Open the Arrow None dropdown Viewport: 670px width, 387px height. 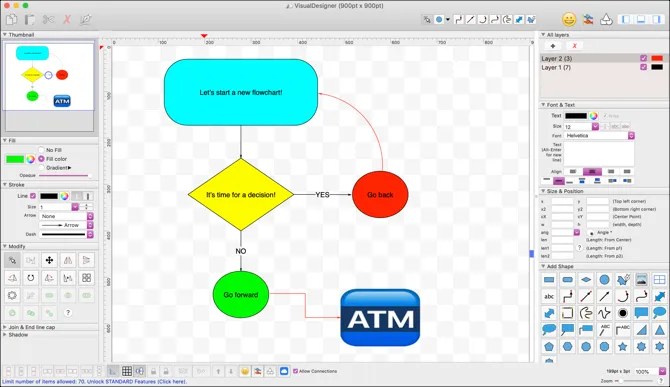pos(66,216)
